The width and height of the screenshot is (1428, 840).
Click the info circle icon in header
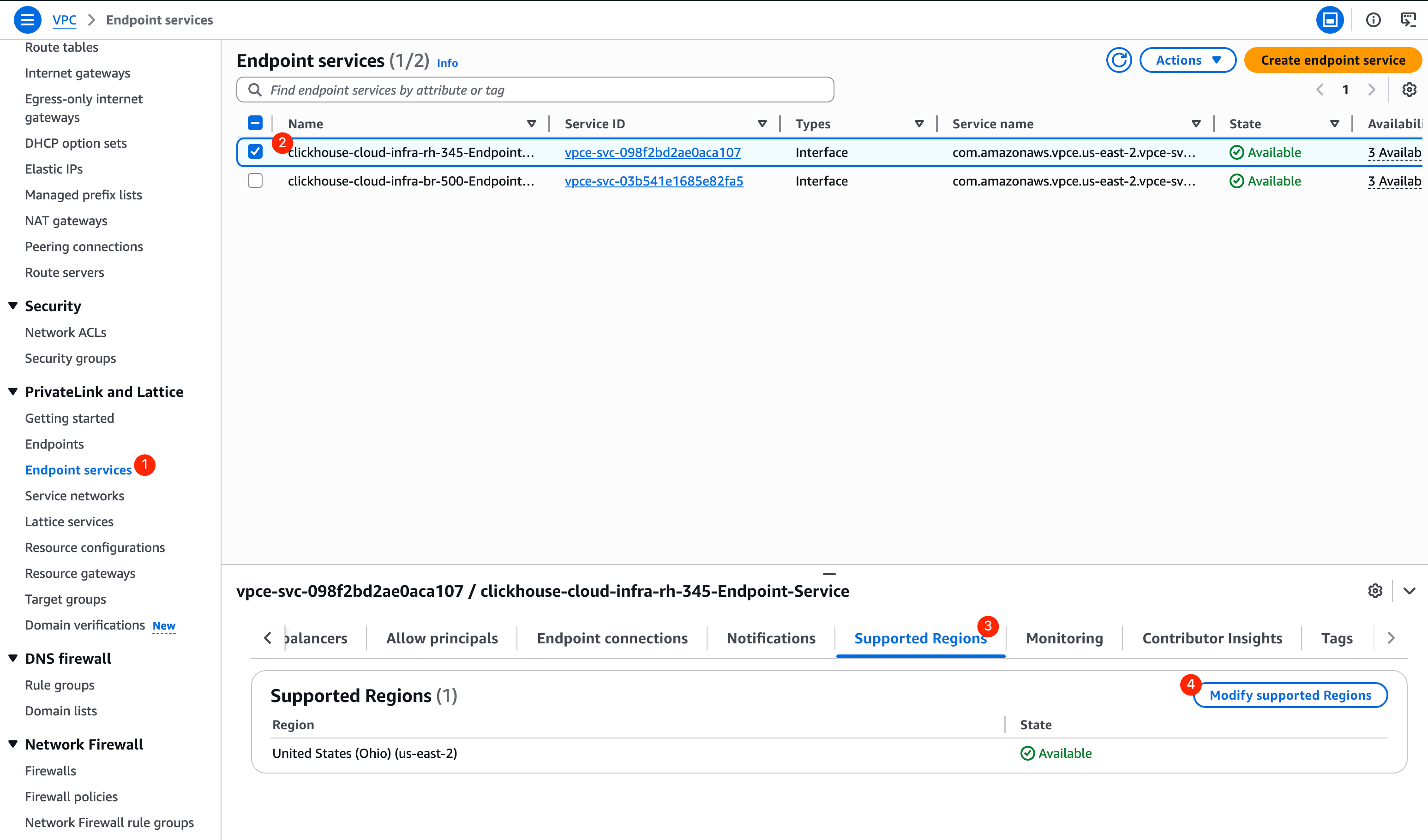(1373, 20)
